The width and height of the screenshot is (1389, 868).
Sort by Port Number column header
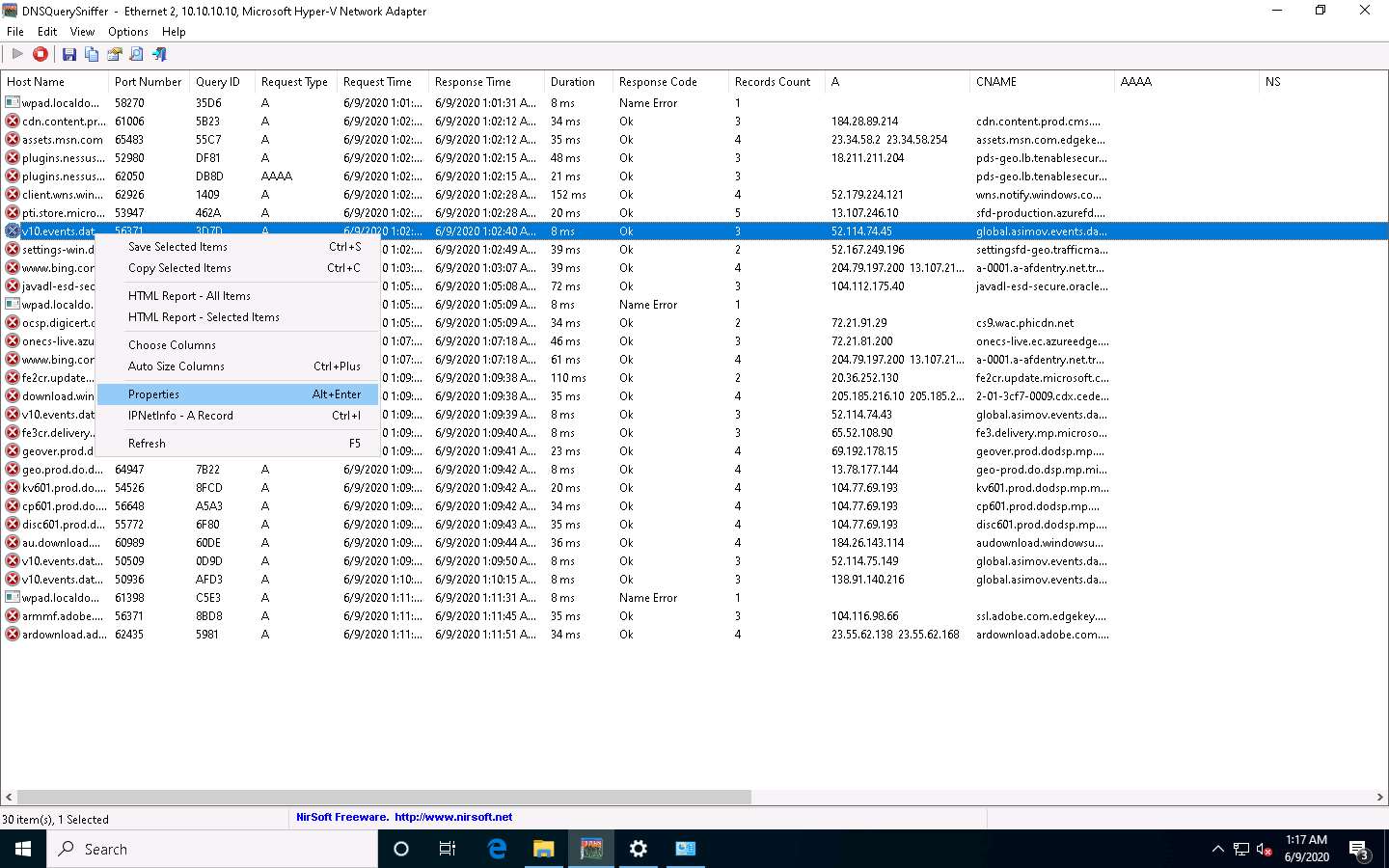click(x=148, y=82)
